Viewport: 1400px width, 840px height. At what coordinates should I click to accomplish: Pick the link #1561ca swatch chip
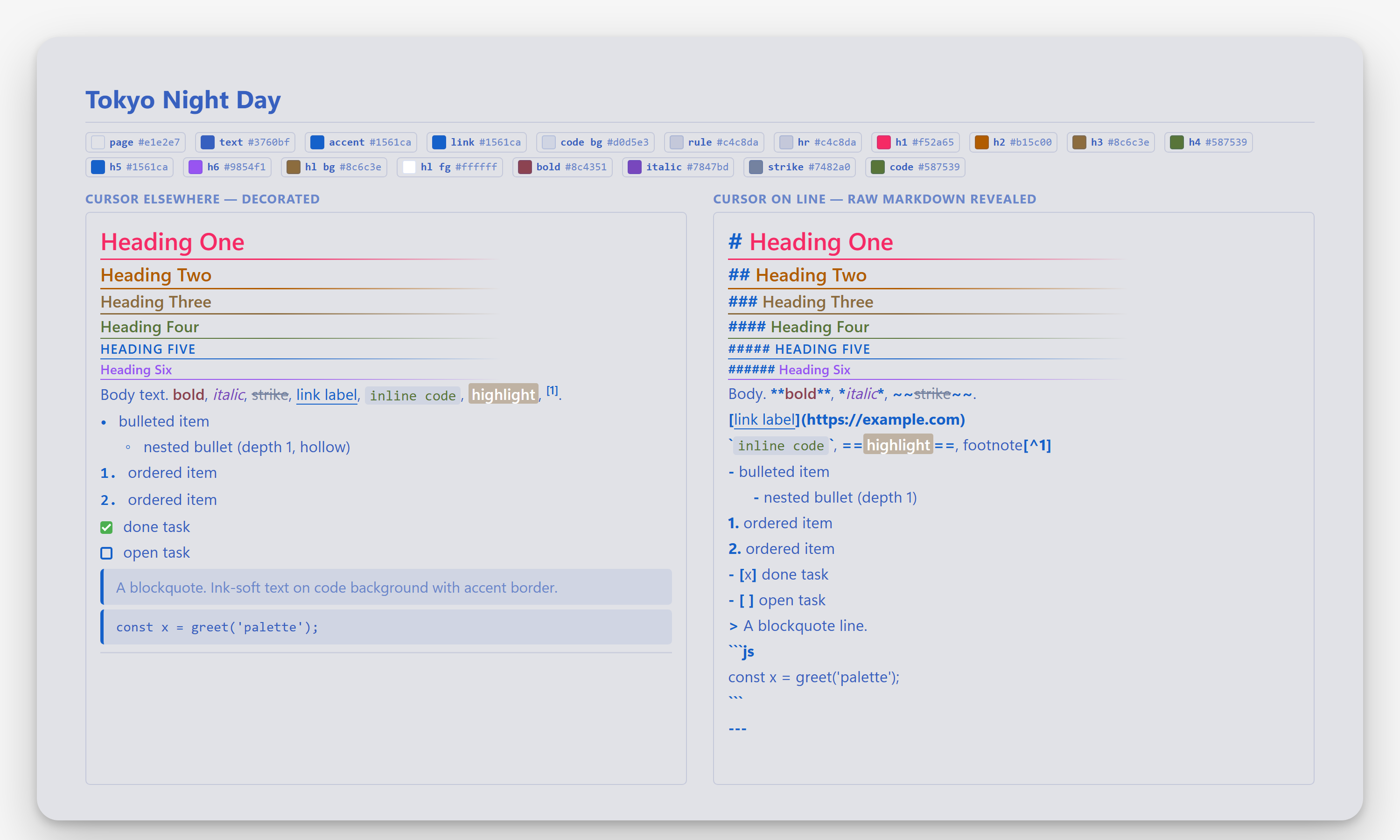[x=476, y=142]
